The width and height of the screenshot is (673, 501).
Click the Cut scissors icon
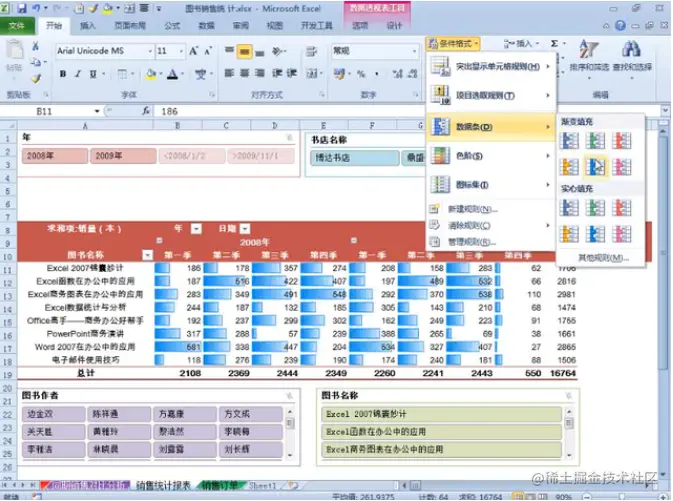(x=35, y=46)
